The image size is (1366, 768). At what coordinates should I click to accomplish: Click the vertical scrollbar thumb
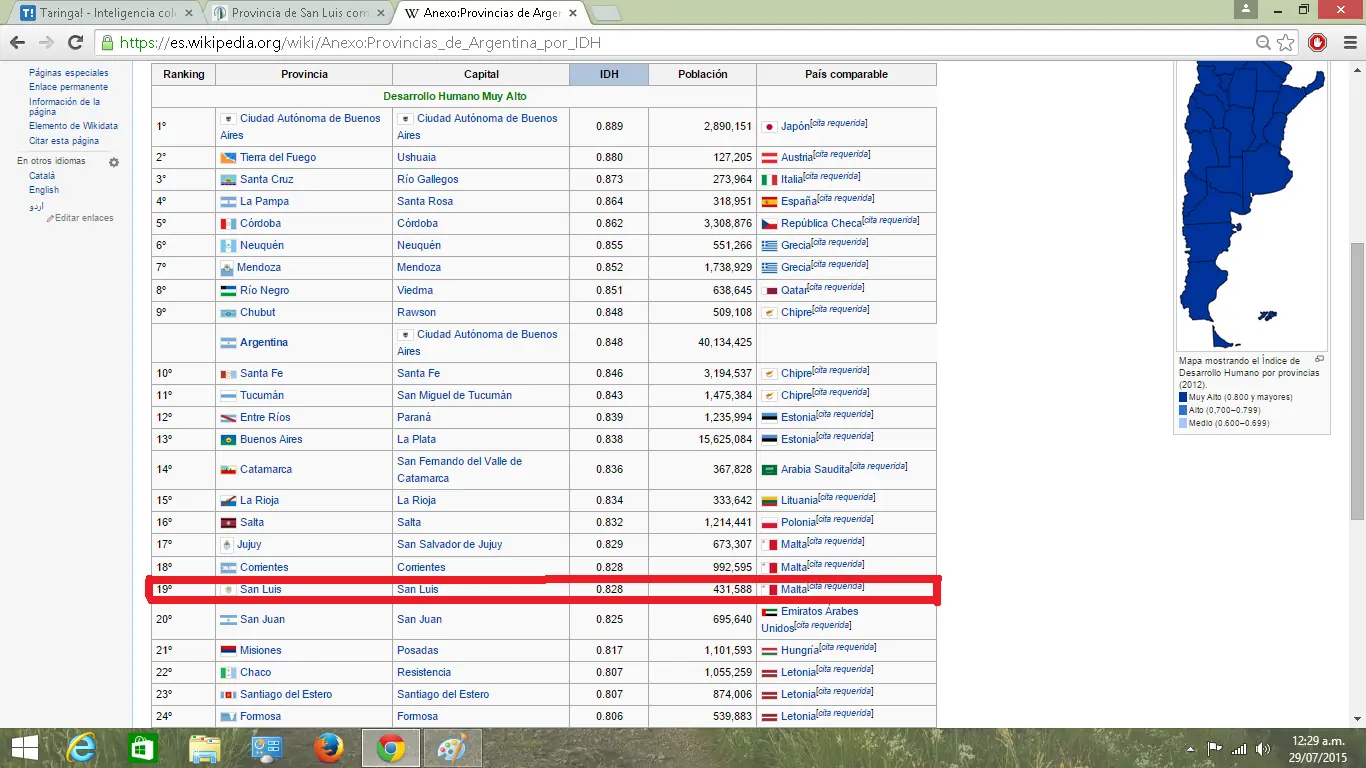[1357, 380]
